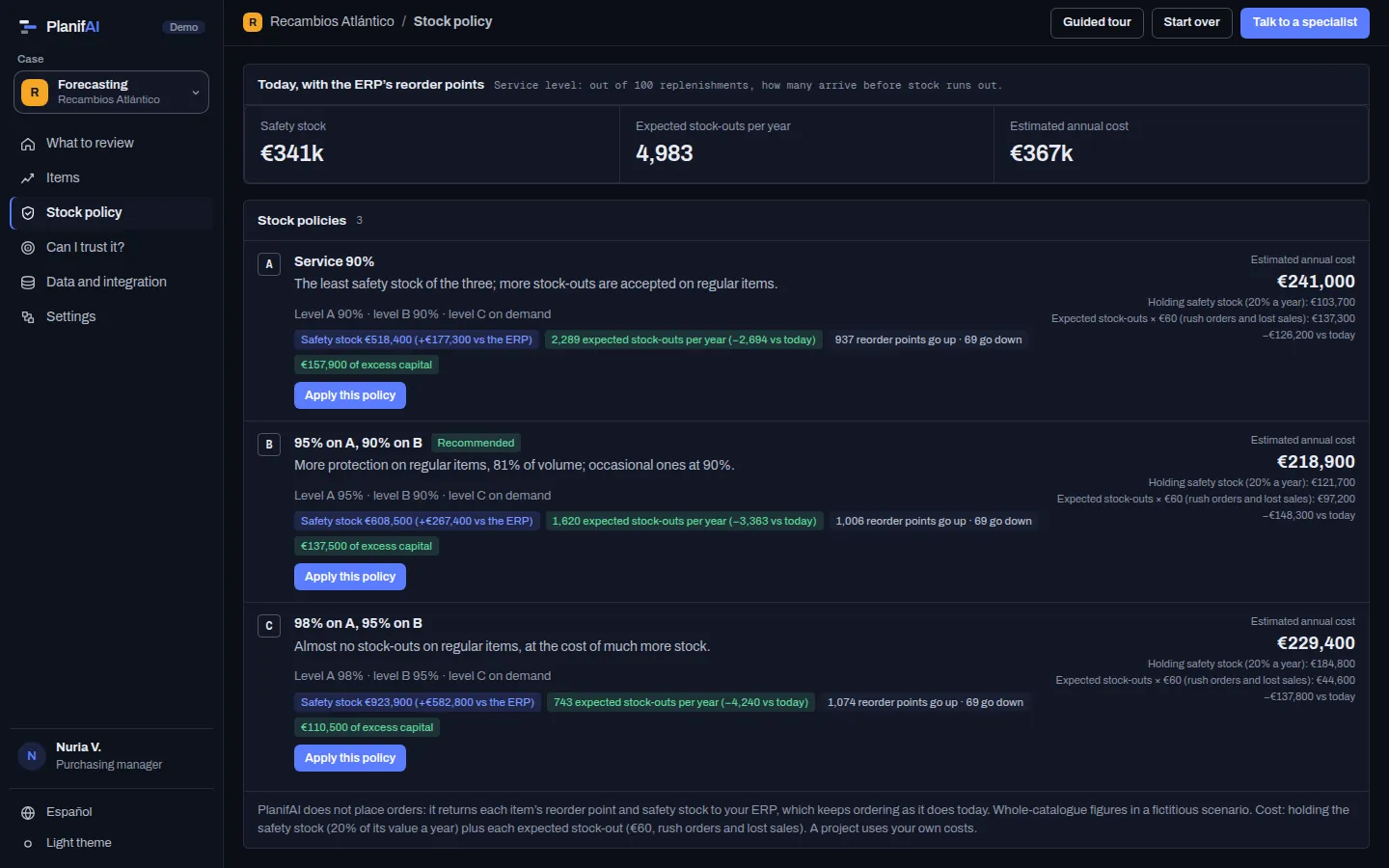Click the €229,400 annual cost figure
This screenshot has width=1389, height=868.
[x=1316, y=643]
